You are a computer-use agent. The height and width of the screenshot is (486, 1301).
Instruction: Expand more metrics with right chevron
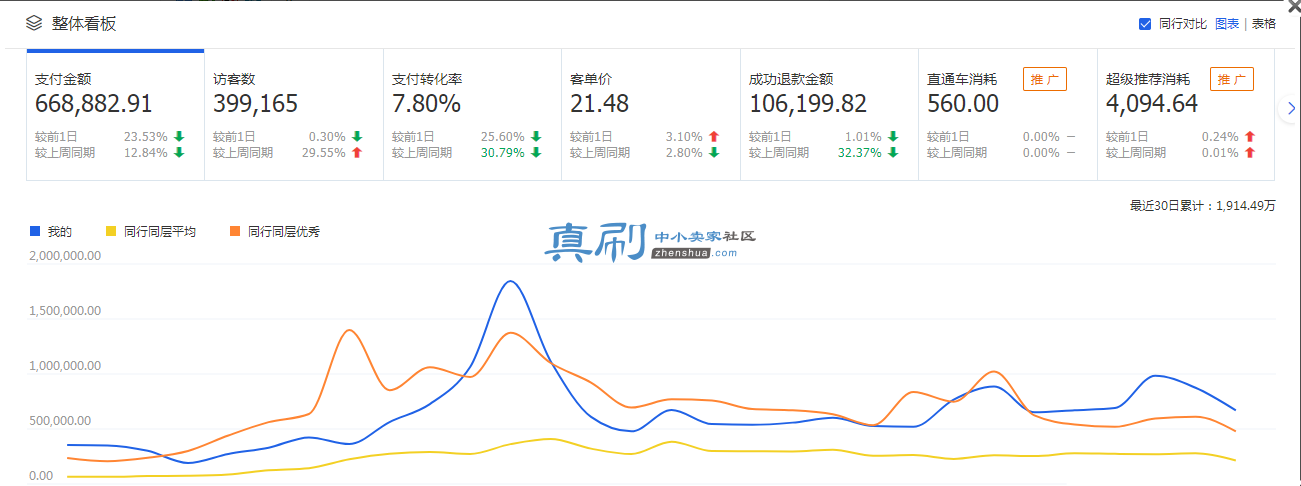pos(1290,108)
